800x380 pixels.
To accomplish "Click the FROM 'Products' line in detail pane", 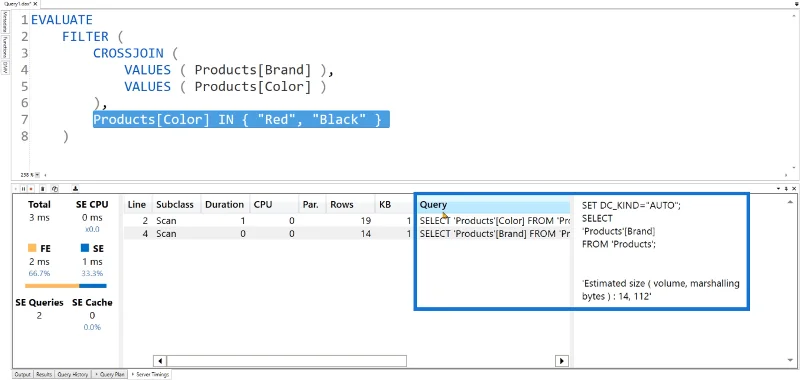I will [x=618, y=244].
